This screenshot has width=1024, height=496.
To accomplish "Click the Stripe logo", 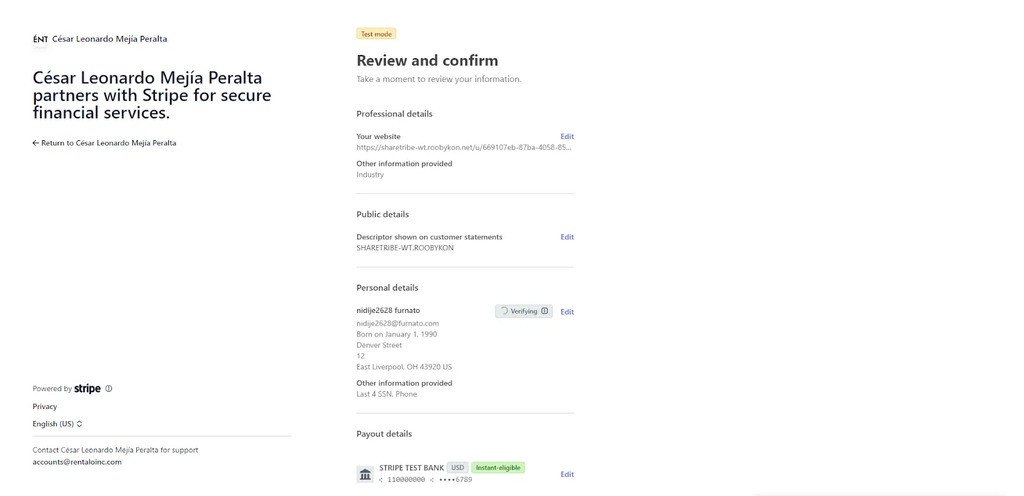I will tap(87, 389).
